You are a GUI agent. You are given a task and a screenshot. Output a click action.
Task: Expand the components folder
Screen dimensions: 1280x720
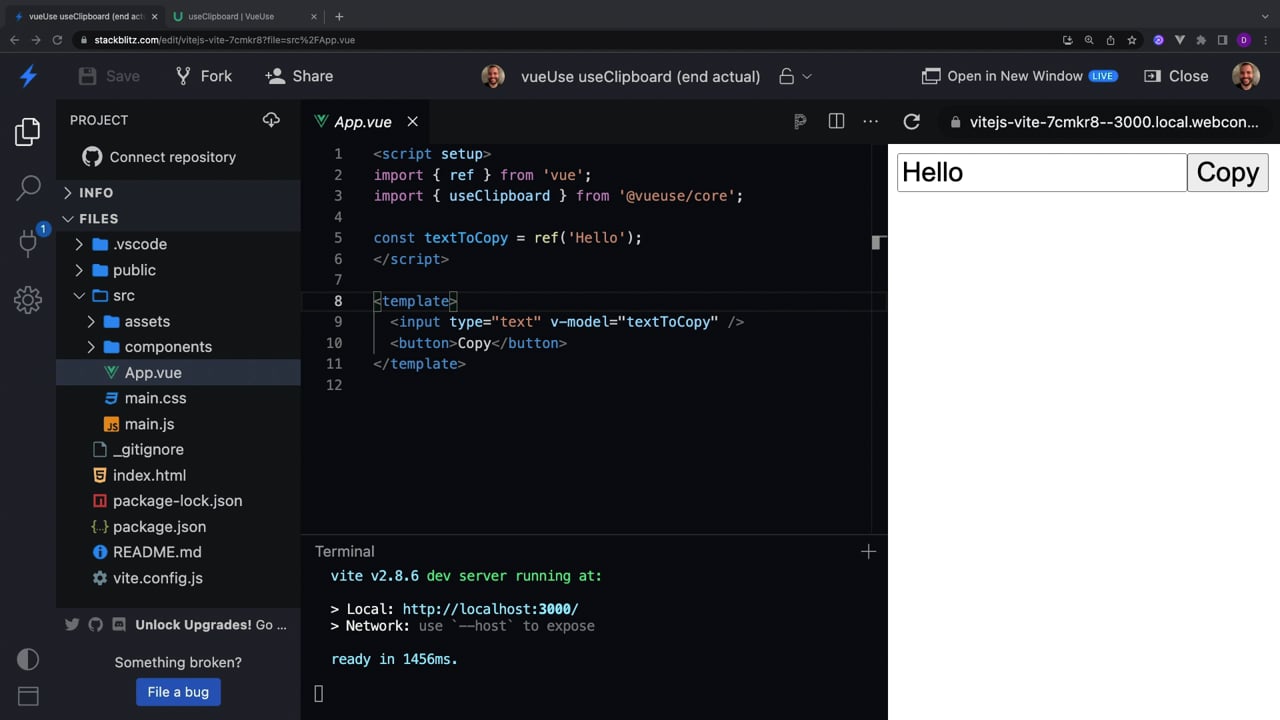coord(178,347)
